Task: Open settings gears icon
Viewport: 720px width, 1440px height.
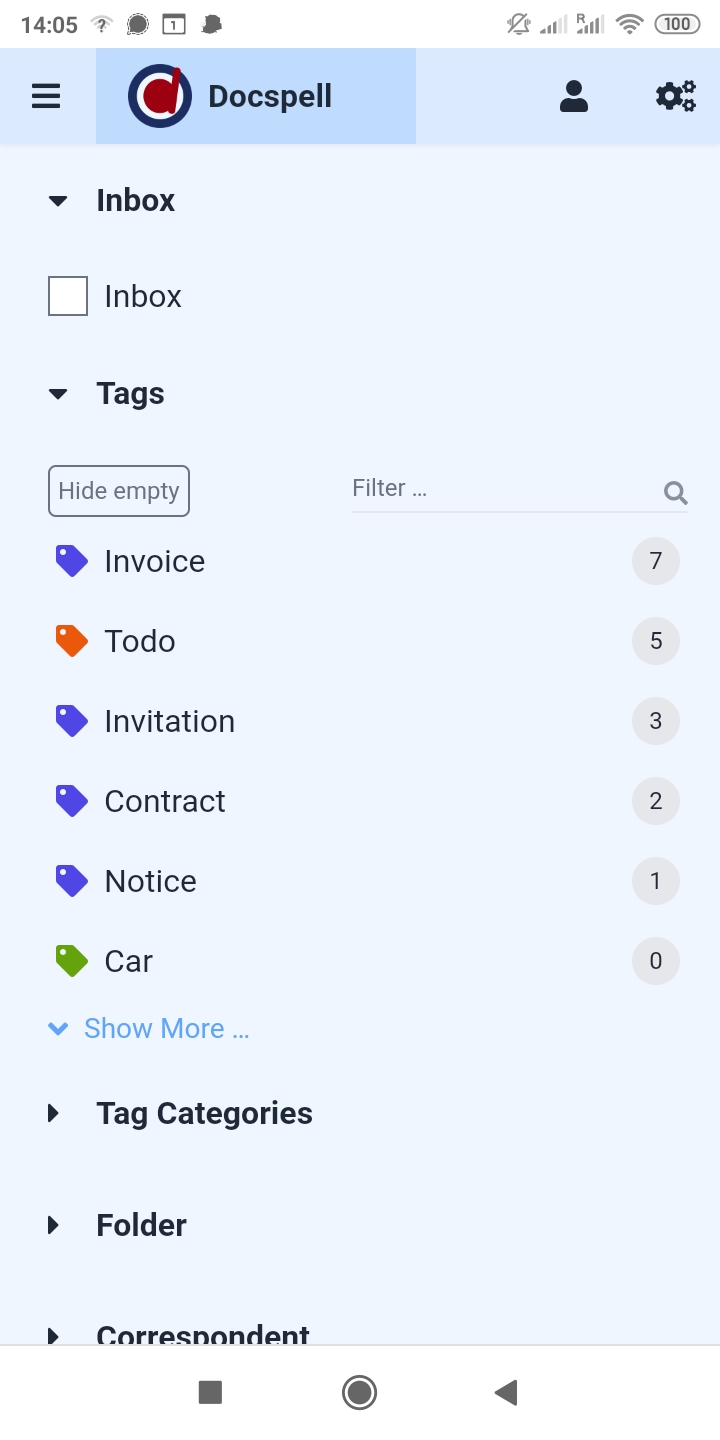Action: click(675, 96)
